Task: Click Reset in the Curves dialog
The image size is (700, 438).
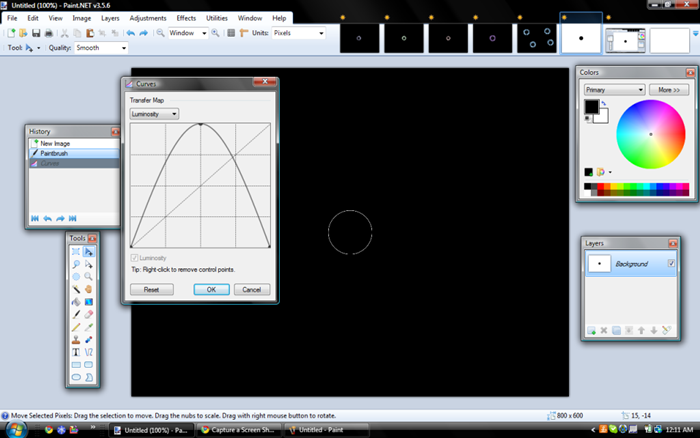Action: click(x=151, y=289)
